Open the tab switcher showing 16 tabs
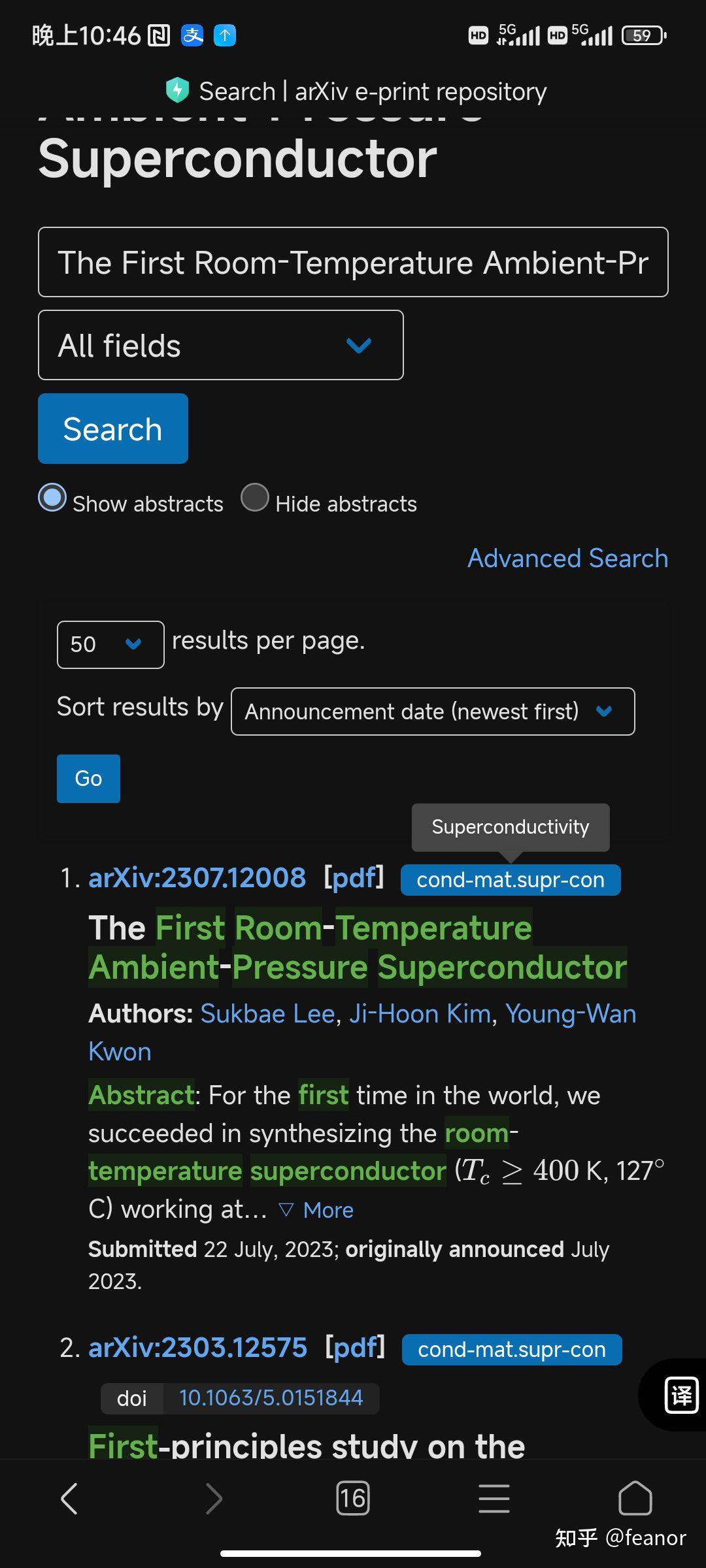The height and width of the screenshot is (1568, 706). 353,1498
